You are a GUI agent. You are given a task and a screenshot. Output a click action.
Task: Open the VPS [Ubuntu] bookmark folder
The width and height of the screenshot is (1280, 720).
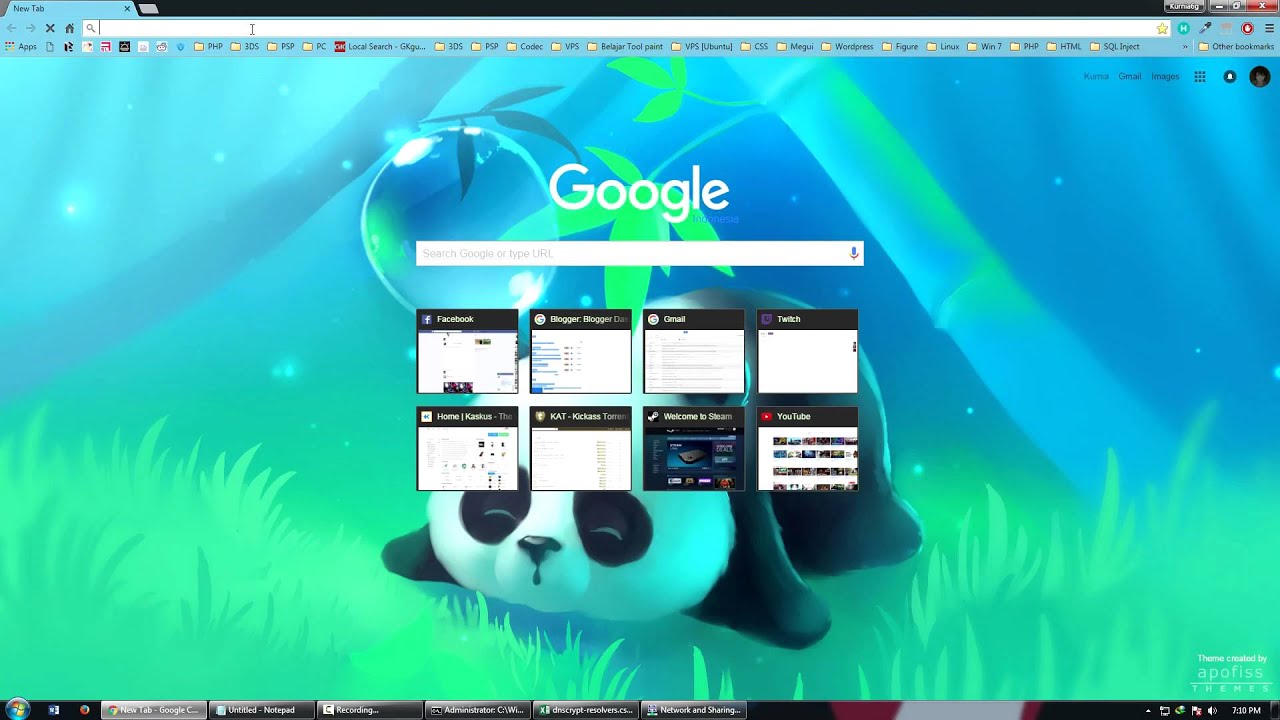(702, 47)
